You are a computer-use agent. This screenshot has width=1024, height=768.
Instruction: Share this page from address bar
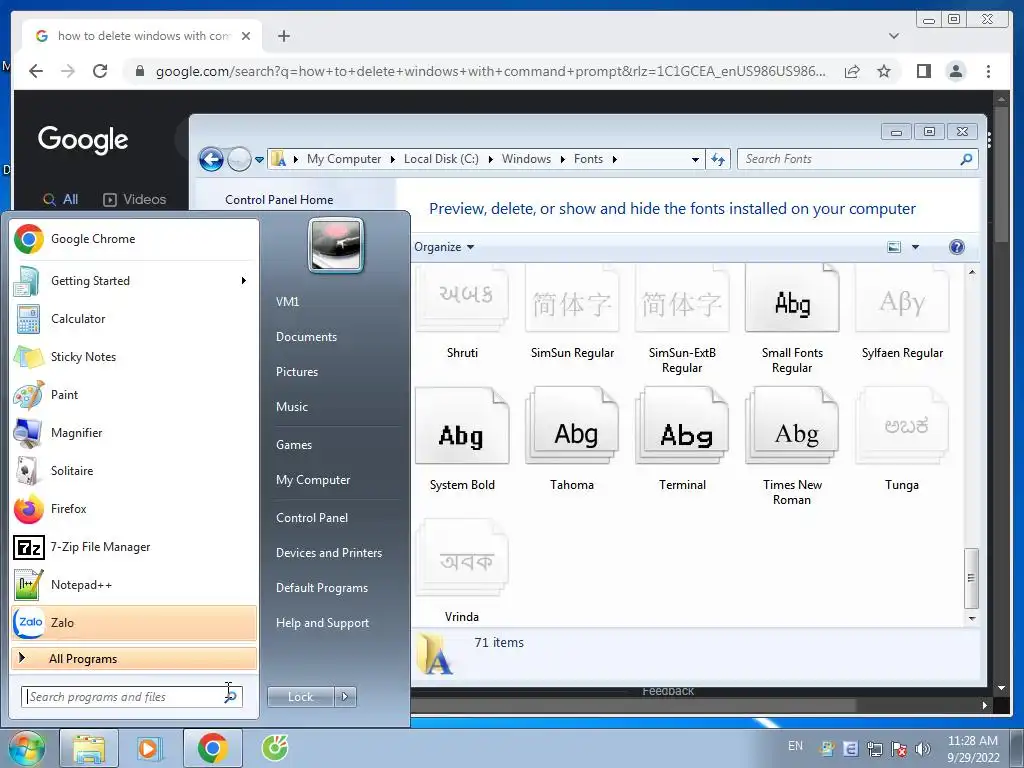852,71
